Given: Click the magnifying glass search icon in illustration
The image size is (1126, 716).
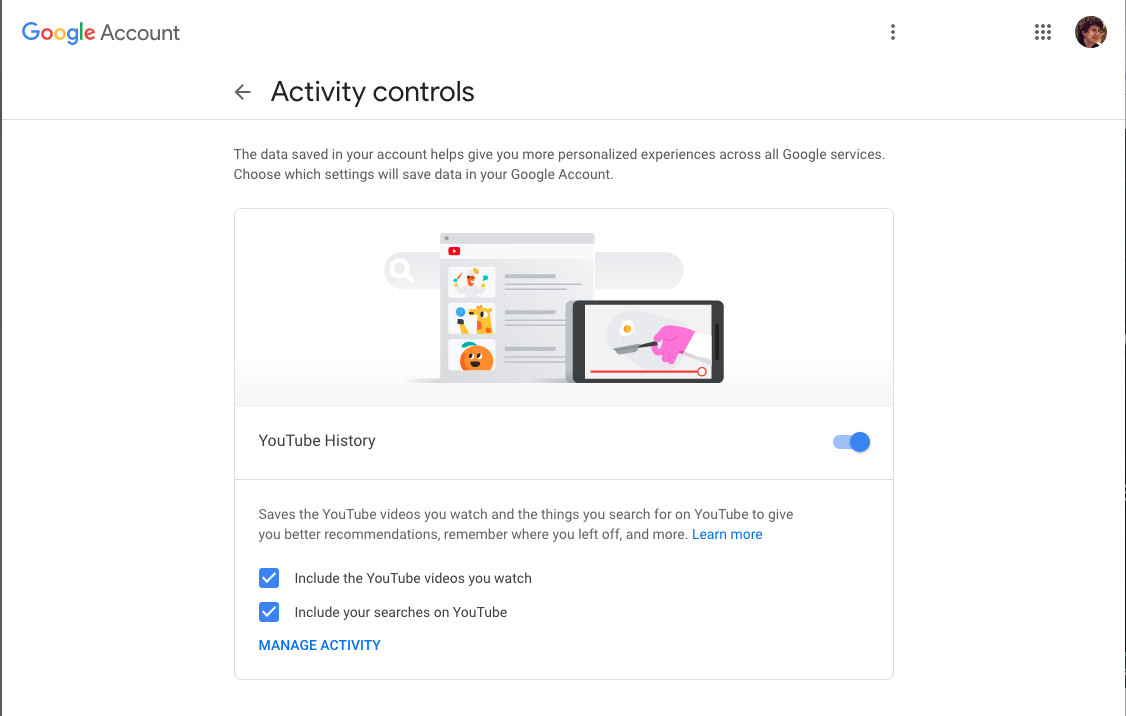Looking at the screenshot, I should (400, 270).
